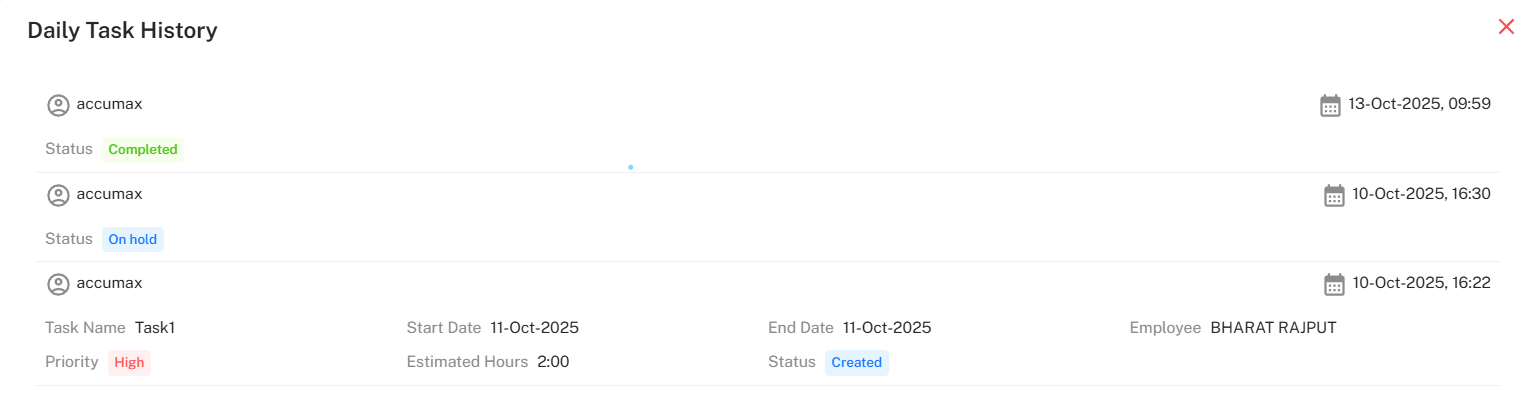
Task: Click the 10-Oct-2025, 16:22 timestamp
Action: (x=1421, y=283)
